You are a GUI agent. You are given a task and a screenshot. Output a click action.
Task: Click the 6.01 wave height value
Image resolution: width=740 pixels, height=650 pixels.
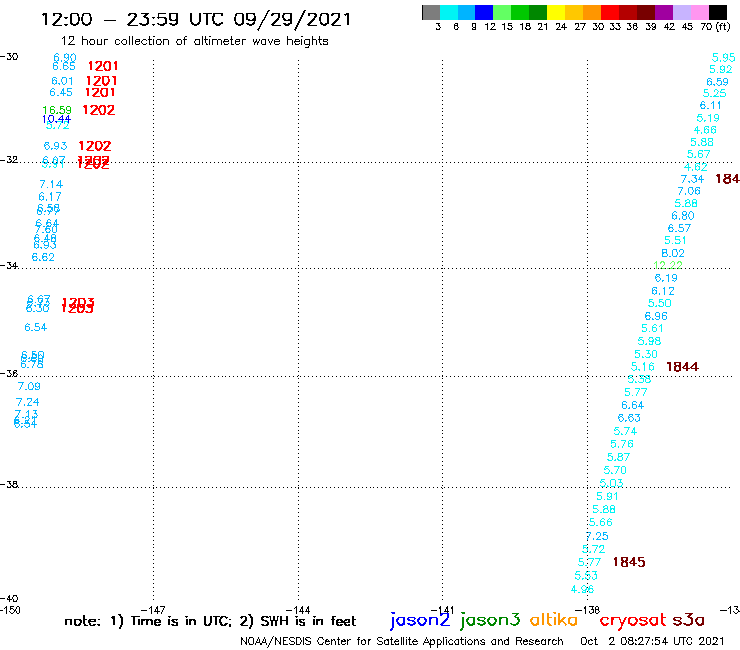[62, 81]
